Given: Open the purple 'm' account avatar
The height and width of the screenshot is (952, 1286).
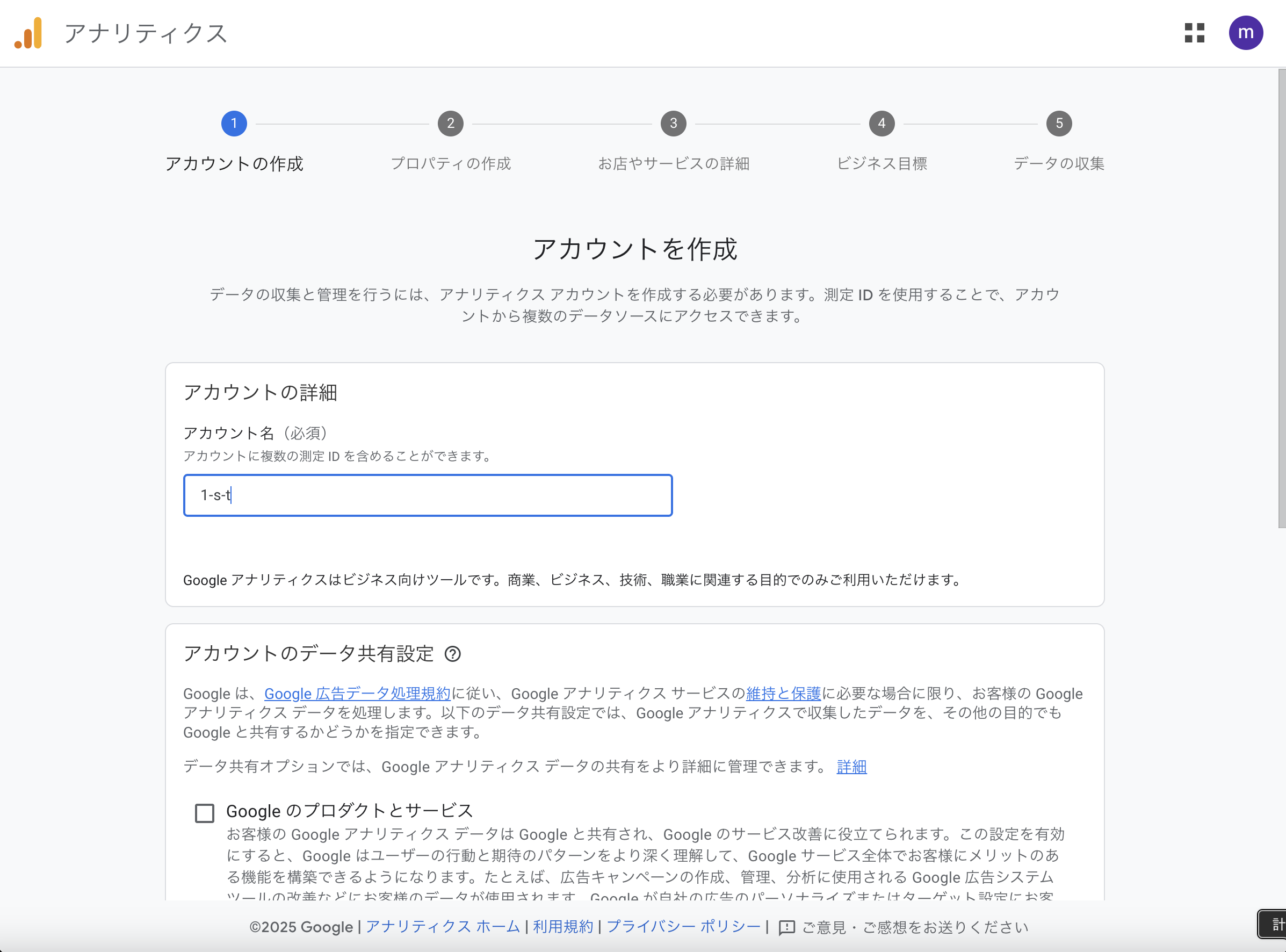Looking at the screenshot, I should pyautogui.click(x=1246, y=33).
